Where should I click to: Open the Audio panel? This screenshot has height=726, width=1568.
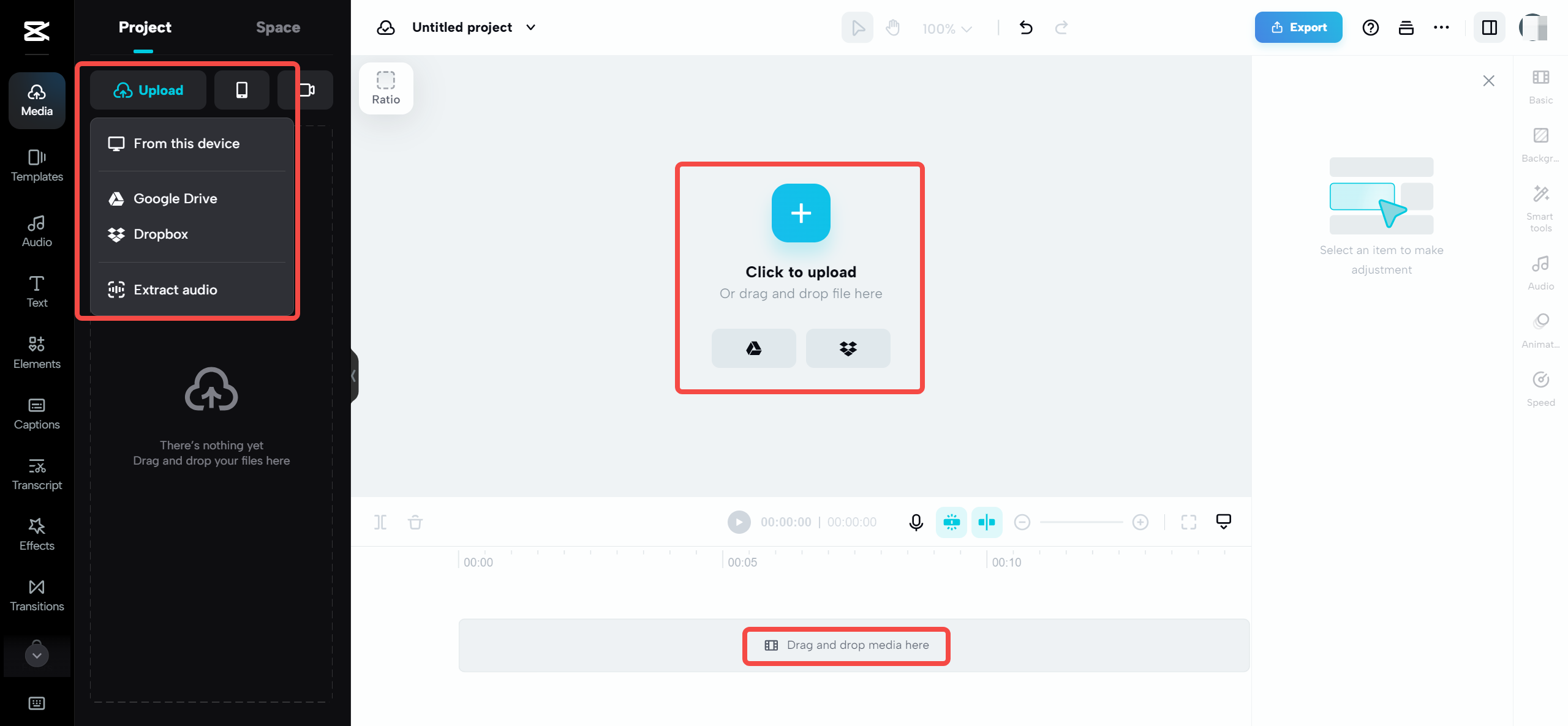coord(37,230)
